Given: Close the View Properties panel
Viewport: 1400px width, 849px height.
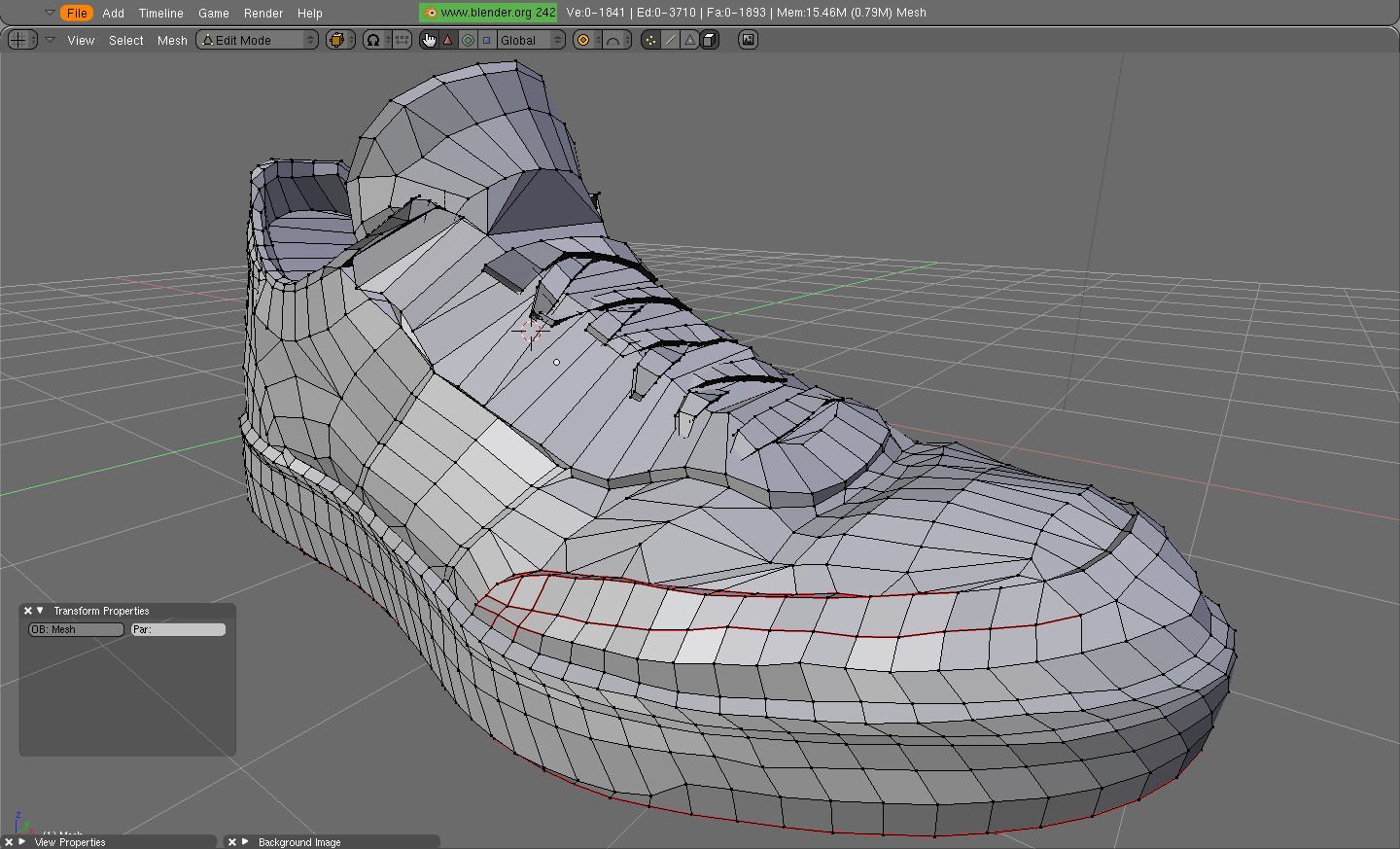Looking at the screenshot, I should coord(9,842).
